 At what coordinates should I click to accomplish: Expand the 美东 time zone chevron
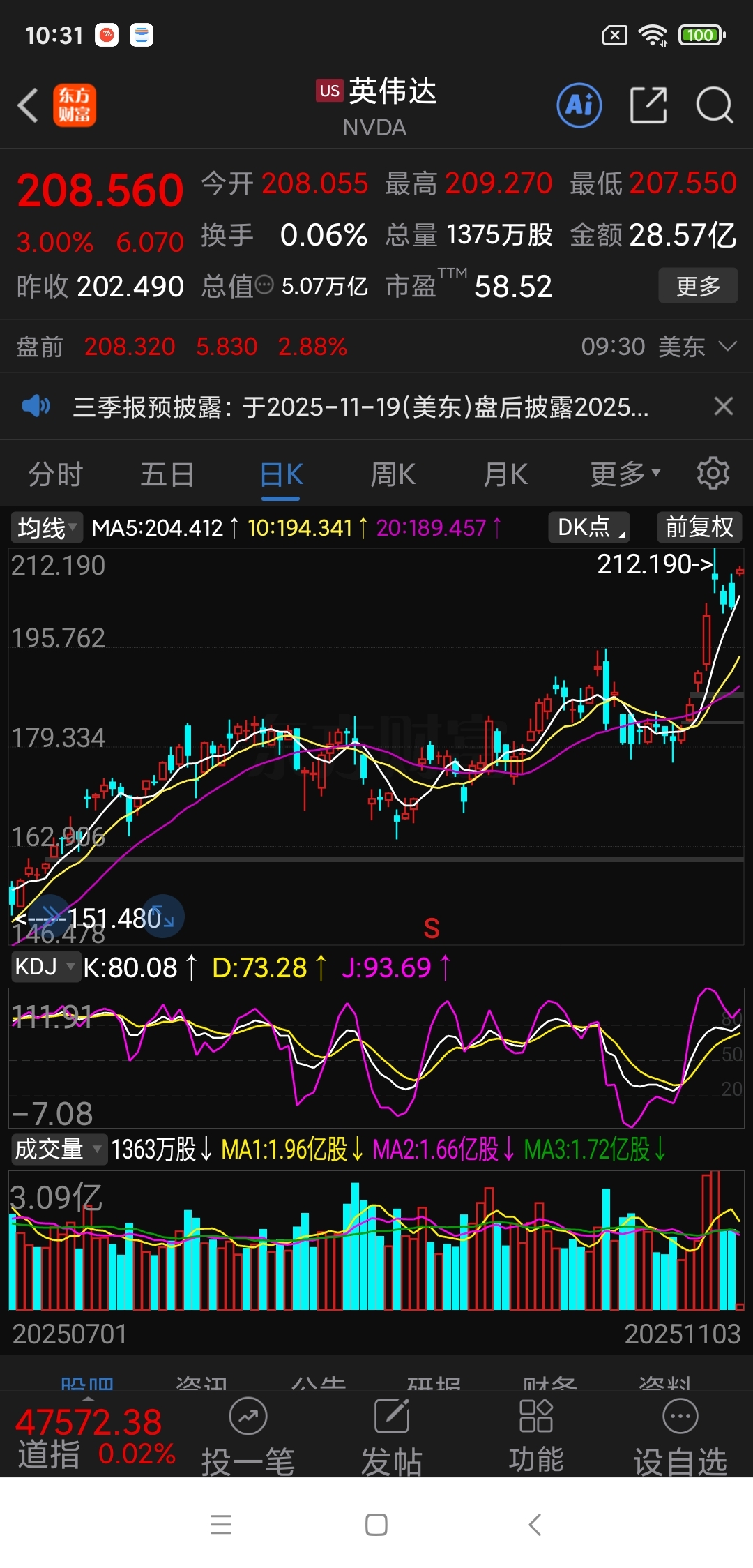[x=727, y=346]
